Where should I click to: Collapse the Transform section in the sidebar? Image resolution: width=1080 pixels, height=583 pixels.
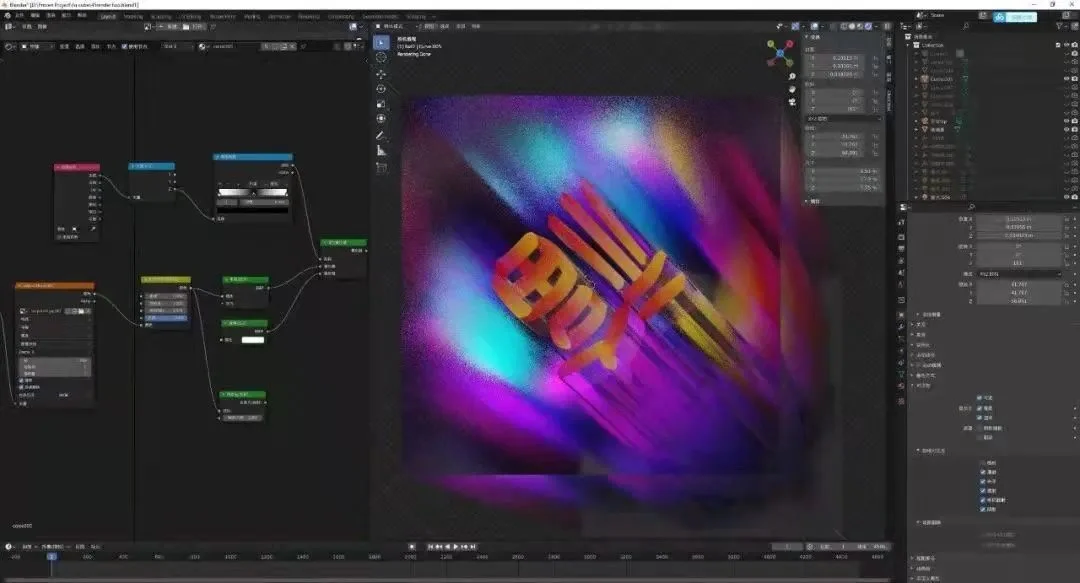[807, 37]
